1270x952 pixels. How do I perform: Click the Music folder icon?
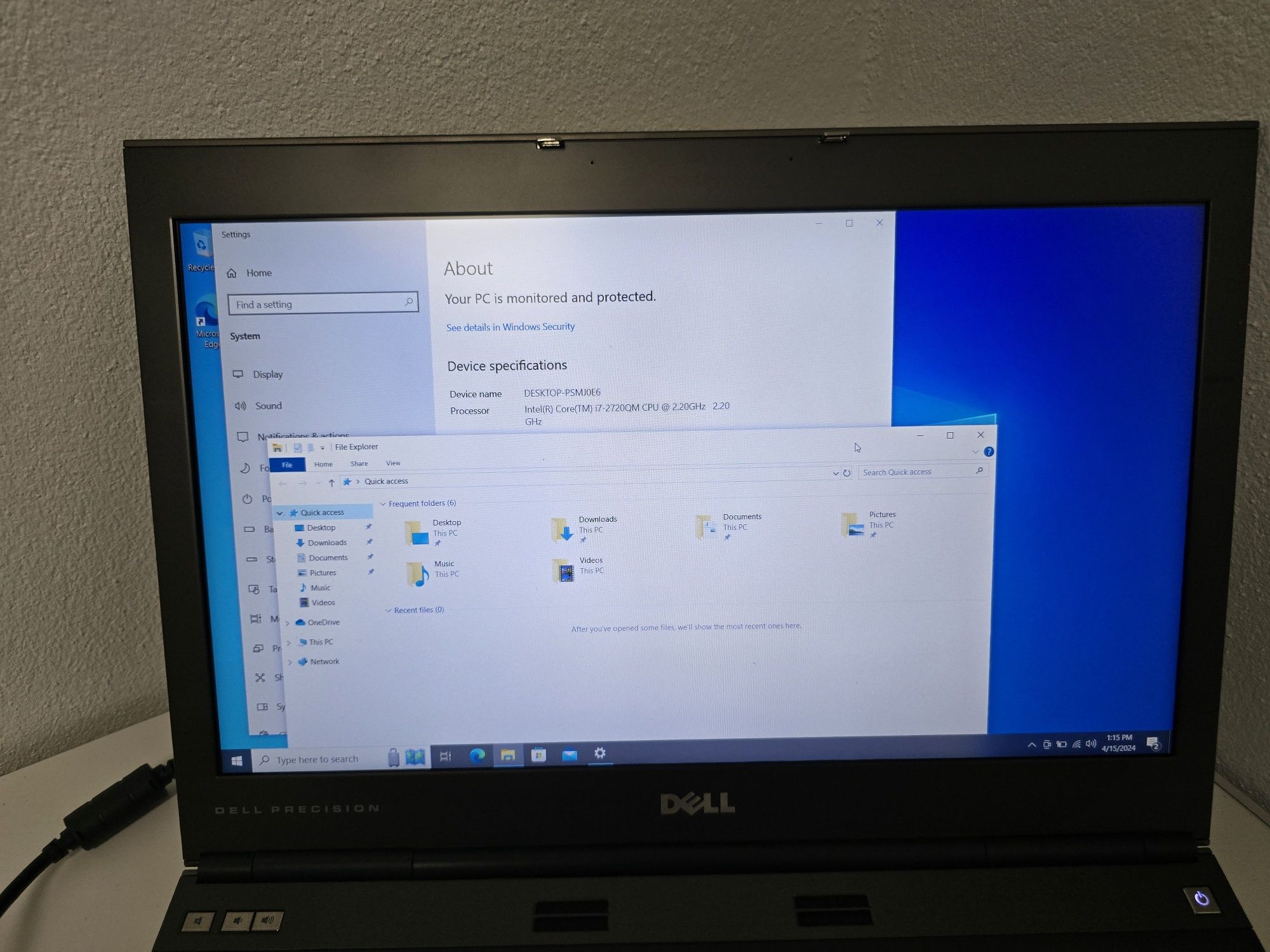417,572
